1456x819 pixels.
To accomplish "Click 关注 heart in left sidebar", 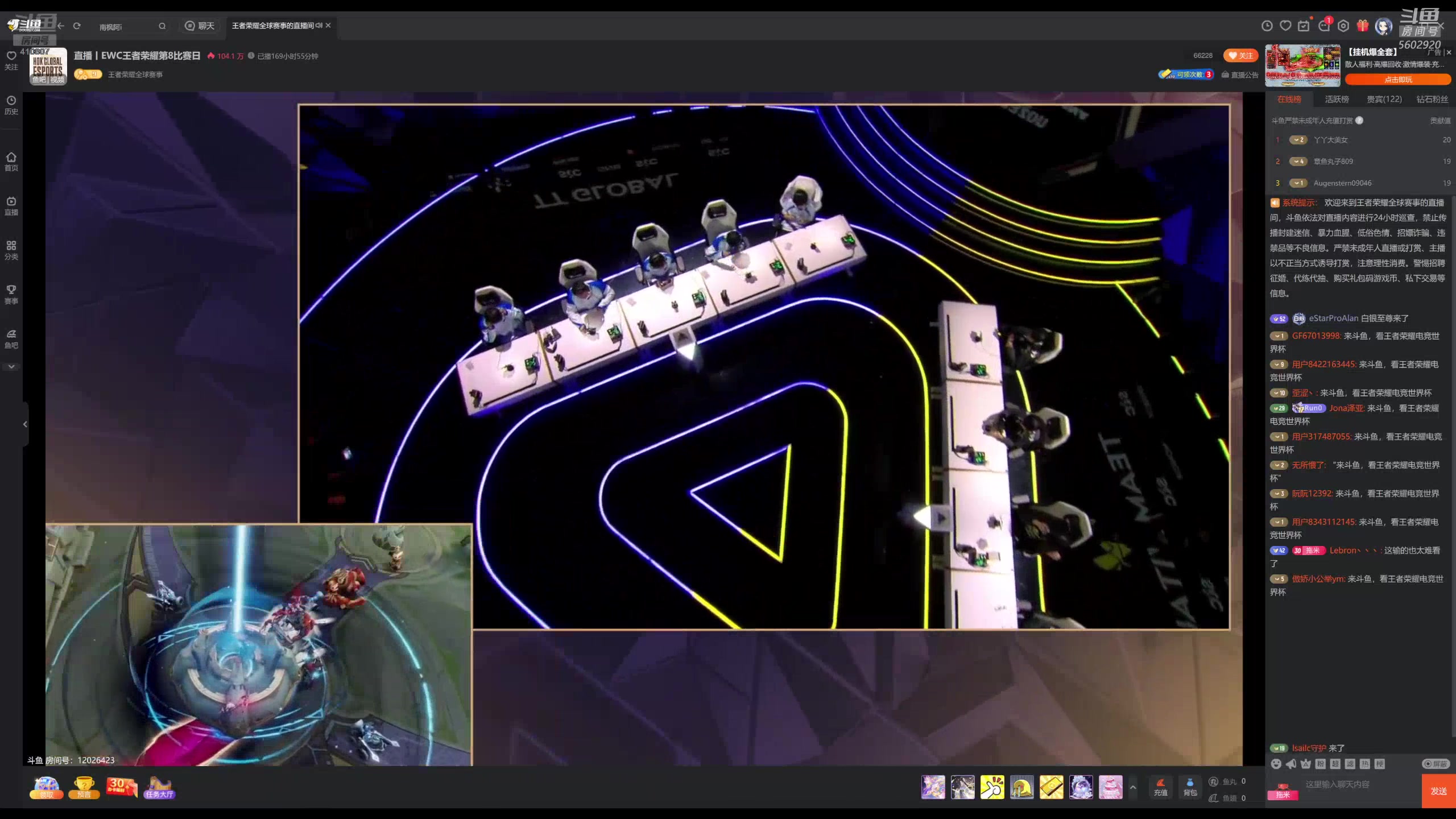I will (x=11, y=60).
